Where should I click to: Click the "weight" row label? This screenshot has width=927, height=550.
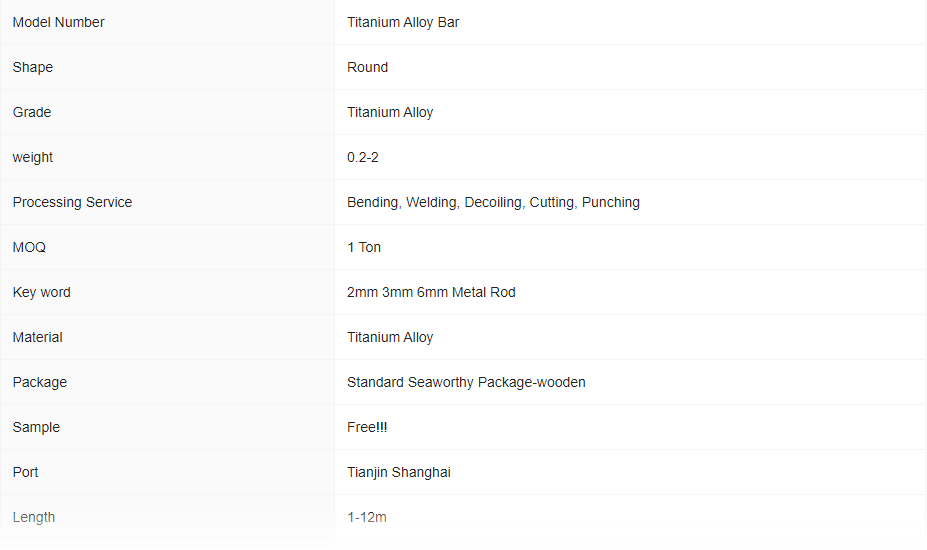point(33,157)
